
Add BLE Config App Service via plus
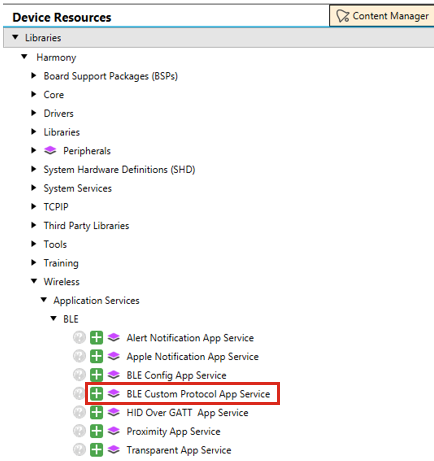click(96, 375)
